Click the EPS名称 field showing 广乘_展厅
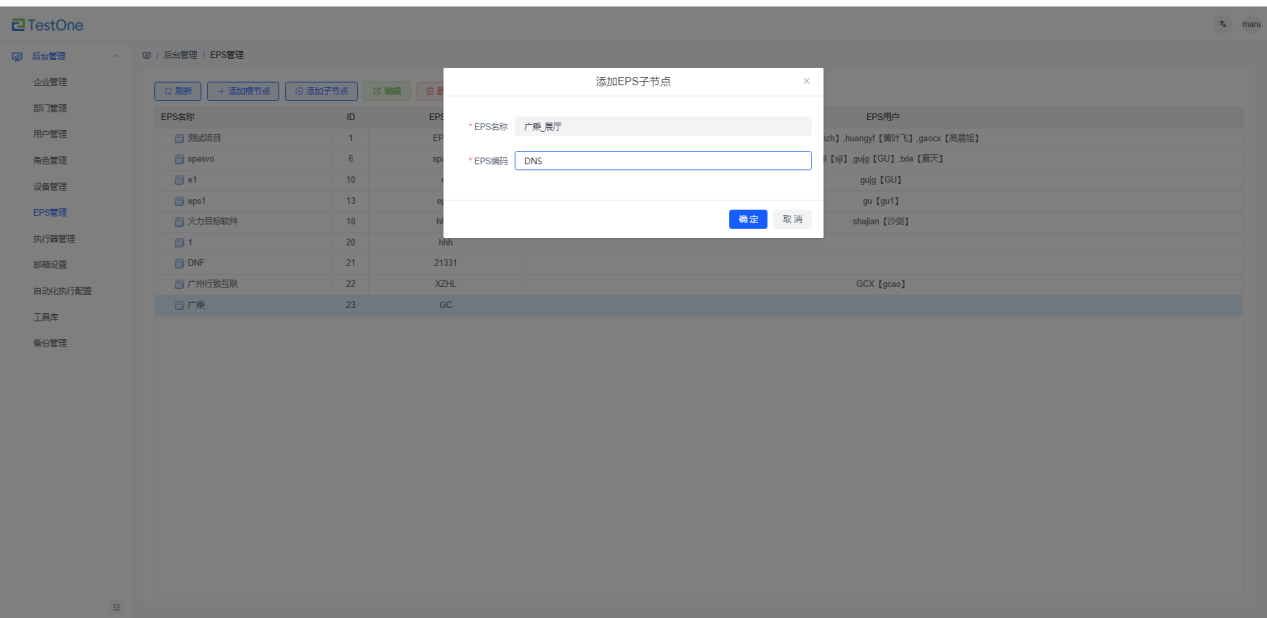 (x=662, y=127)
